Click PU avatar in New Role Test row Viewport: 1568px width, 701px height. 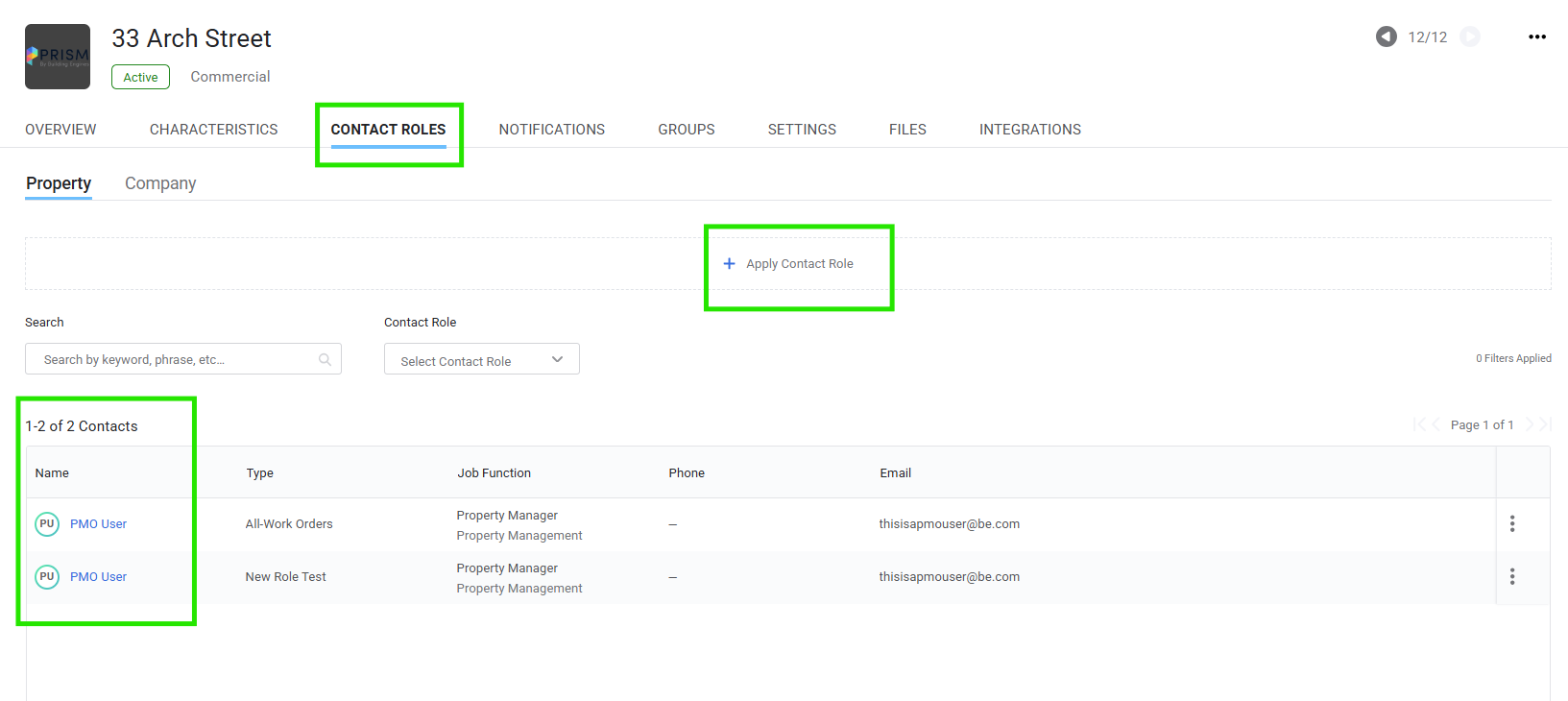[47, 576]
